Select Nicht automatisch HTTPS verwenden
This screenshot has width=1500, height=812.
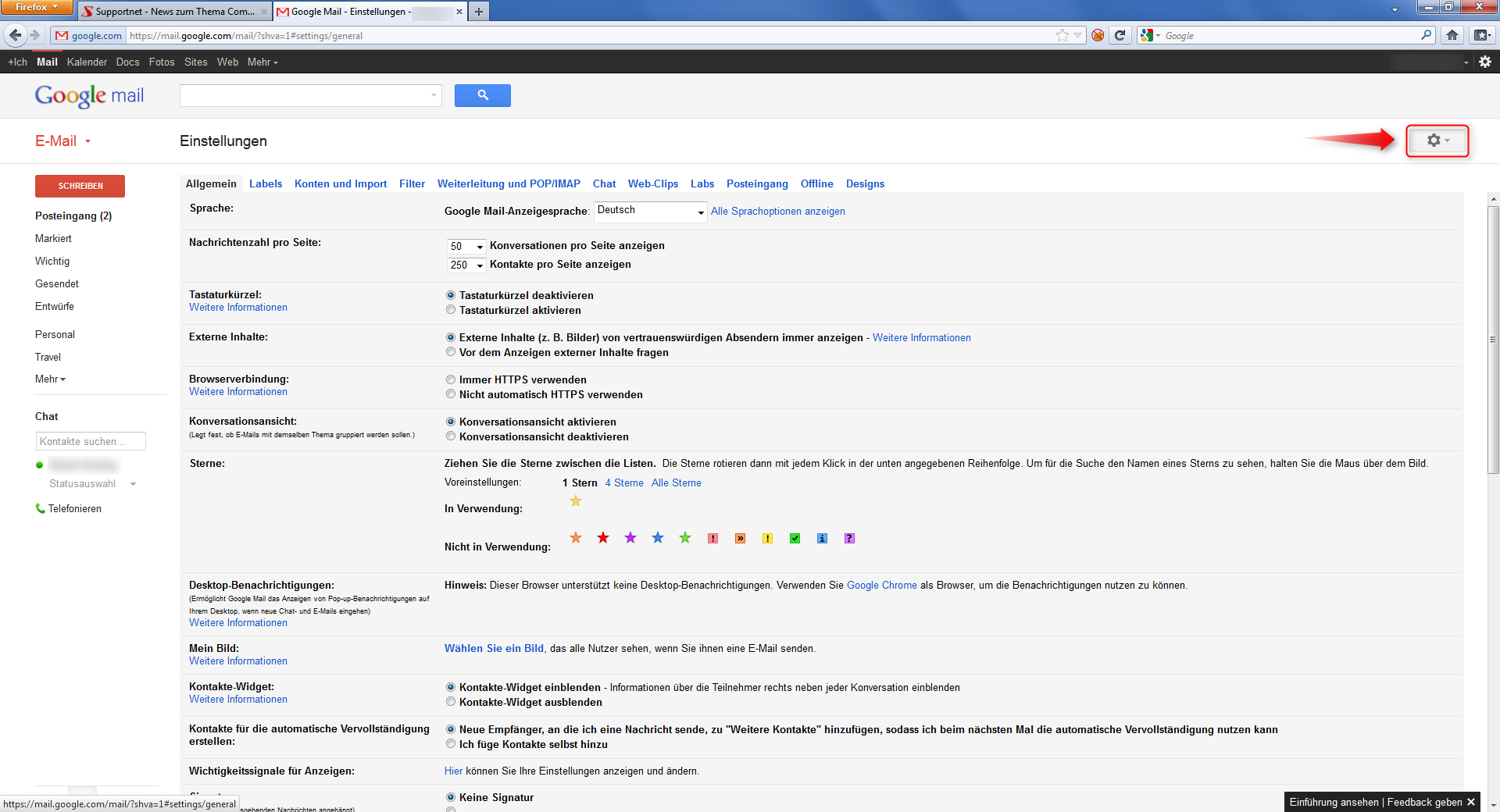(x=451, y=394)
